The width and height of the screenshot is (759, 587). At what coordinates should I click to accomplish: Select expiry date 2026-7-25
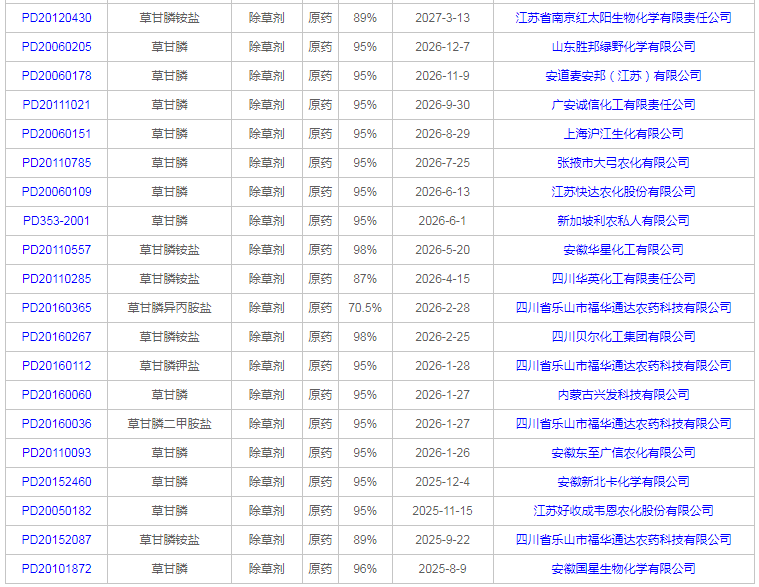442,163
